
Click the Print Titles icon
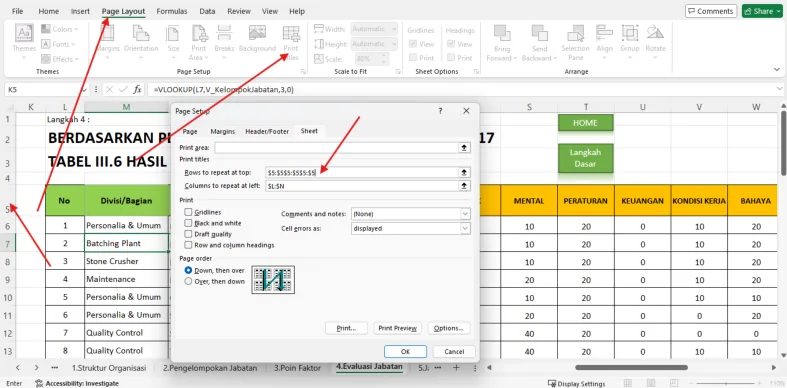(x=291, y=33)
